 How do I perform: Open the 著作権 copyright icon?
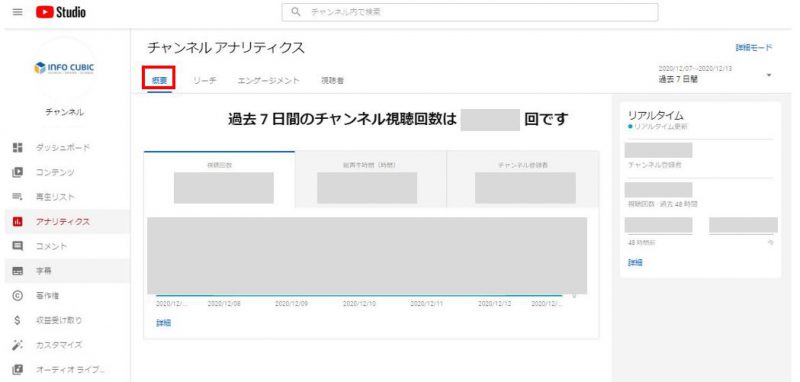click(18, 295)
